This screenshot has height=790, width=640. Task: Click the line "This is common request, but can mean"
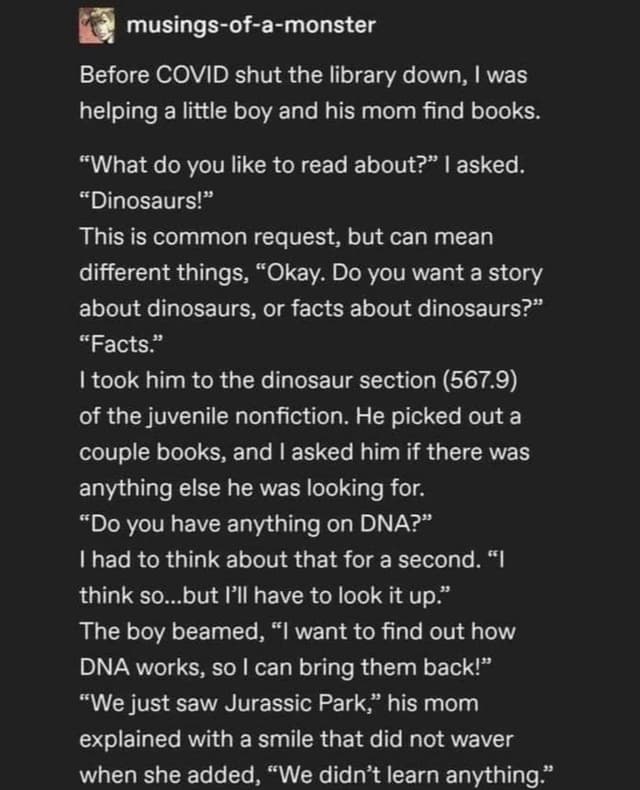point(286,240)
